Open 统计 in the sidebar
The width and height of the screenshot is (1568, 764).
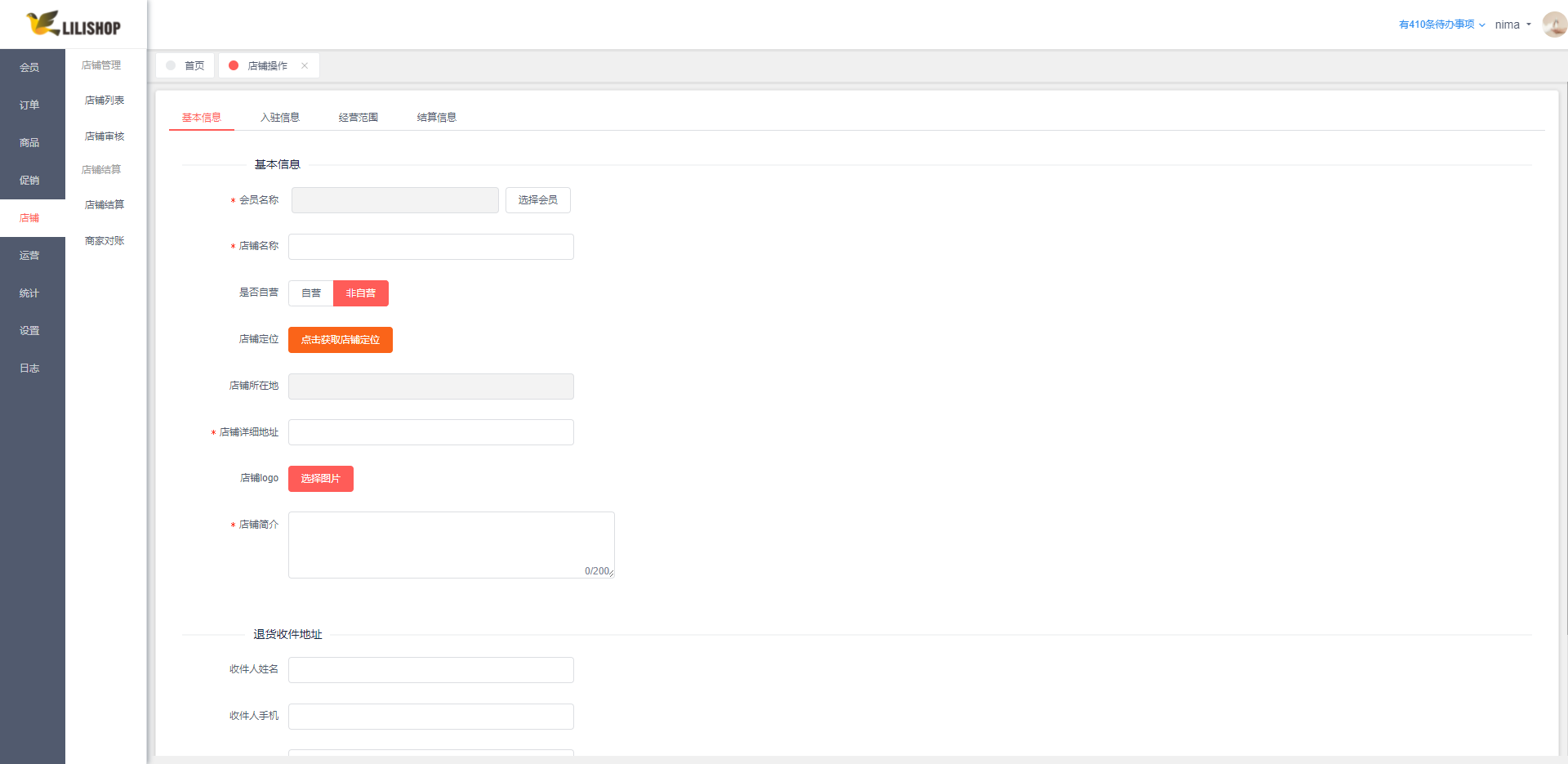click(33, 293)
